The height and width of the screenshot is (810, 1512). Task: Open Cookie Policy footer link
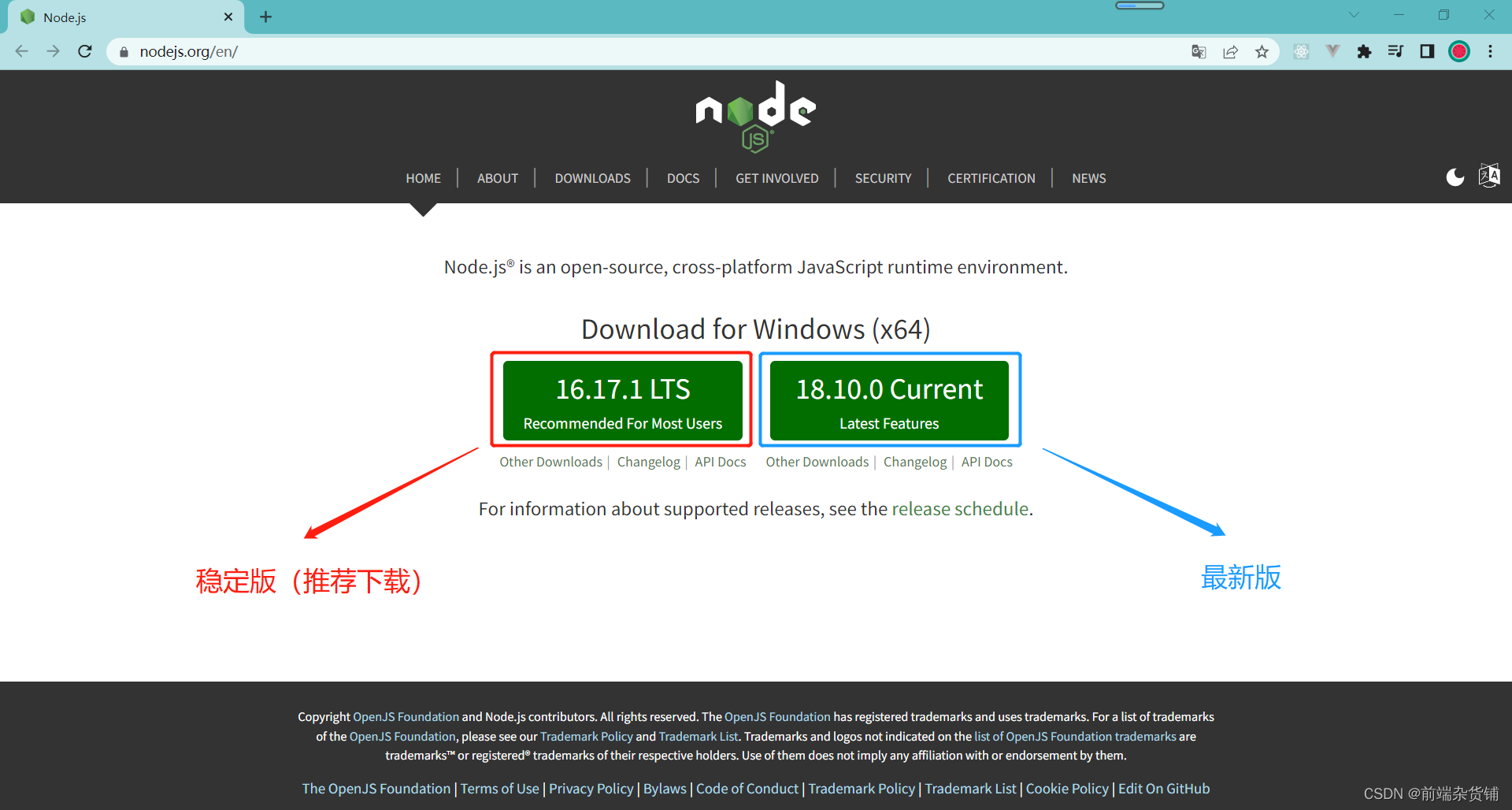1067,789
